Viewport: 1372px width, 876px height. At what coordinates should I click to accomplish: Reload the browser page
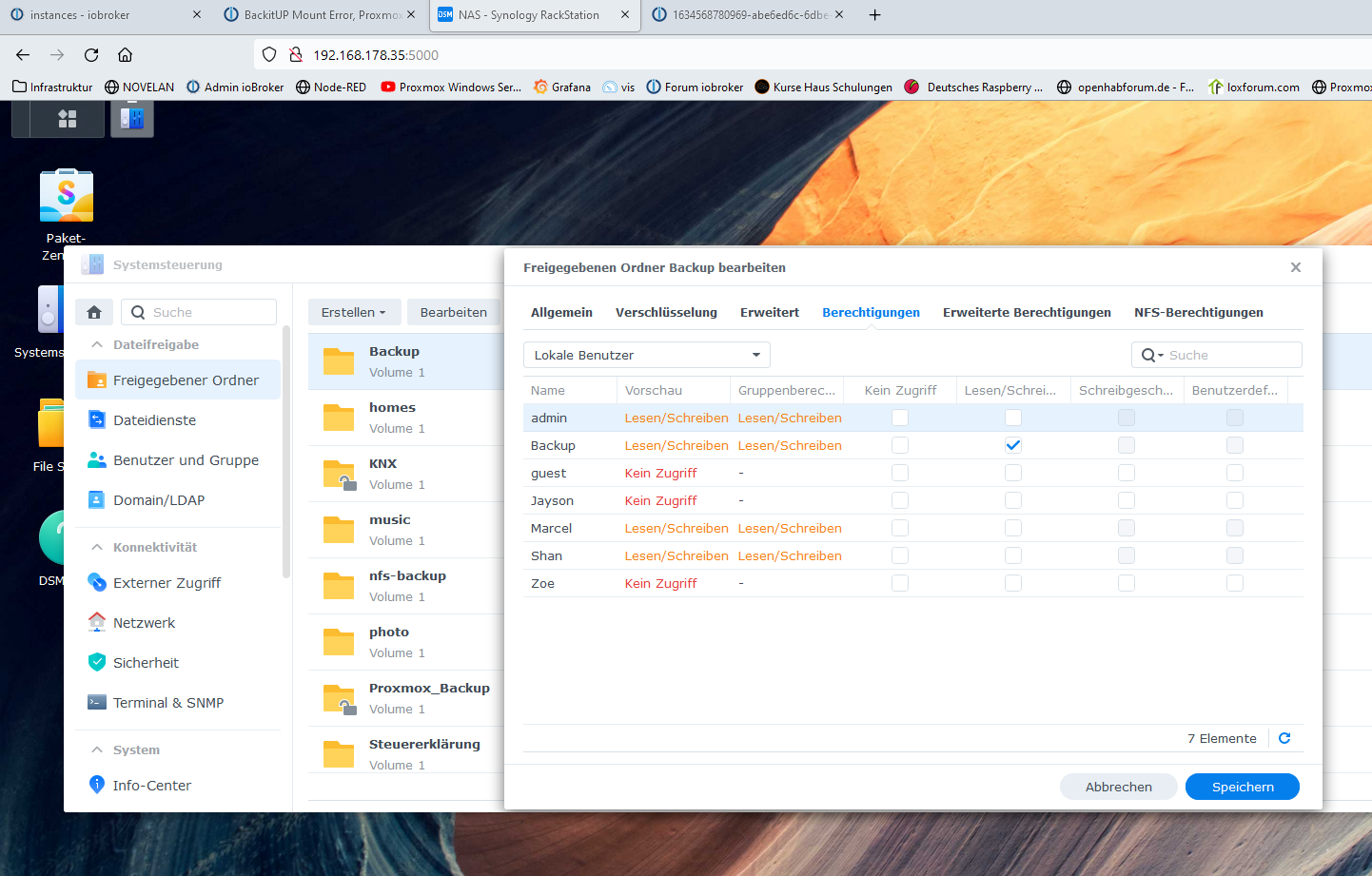[91, 55]
